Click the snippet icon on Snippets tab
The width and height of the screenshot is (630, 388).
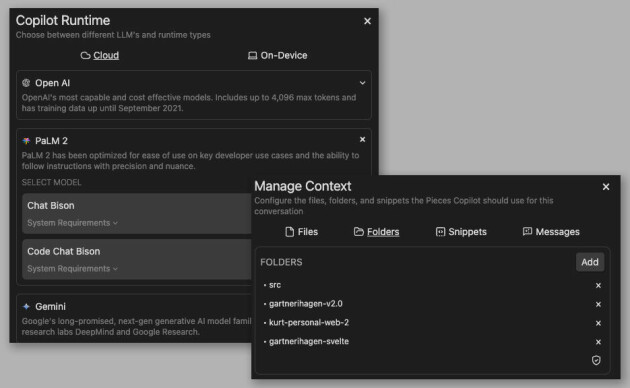(x=440, y=232)
